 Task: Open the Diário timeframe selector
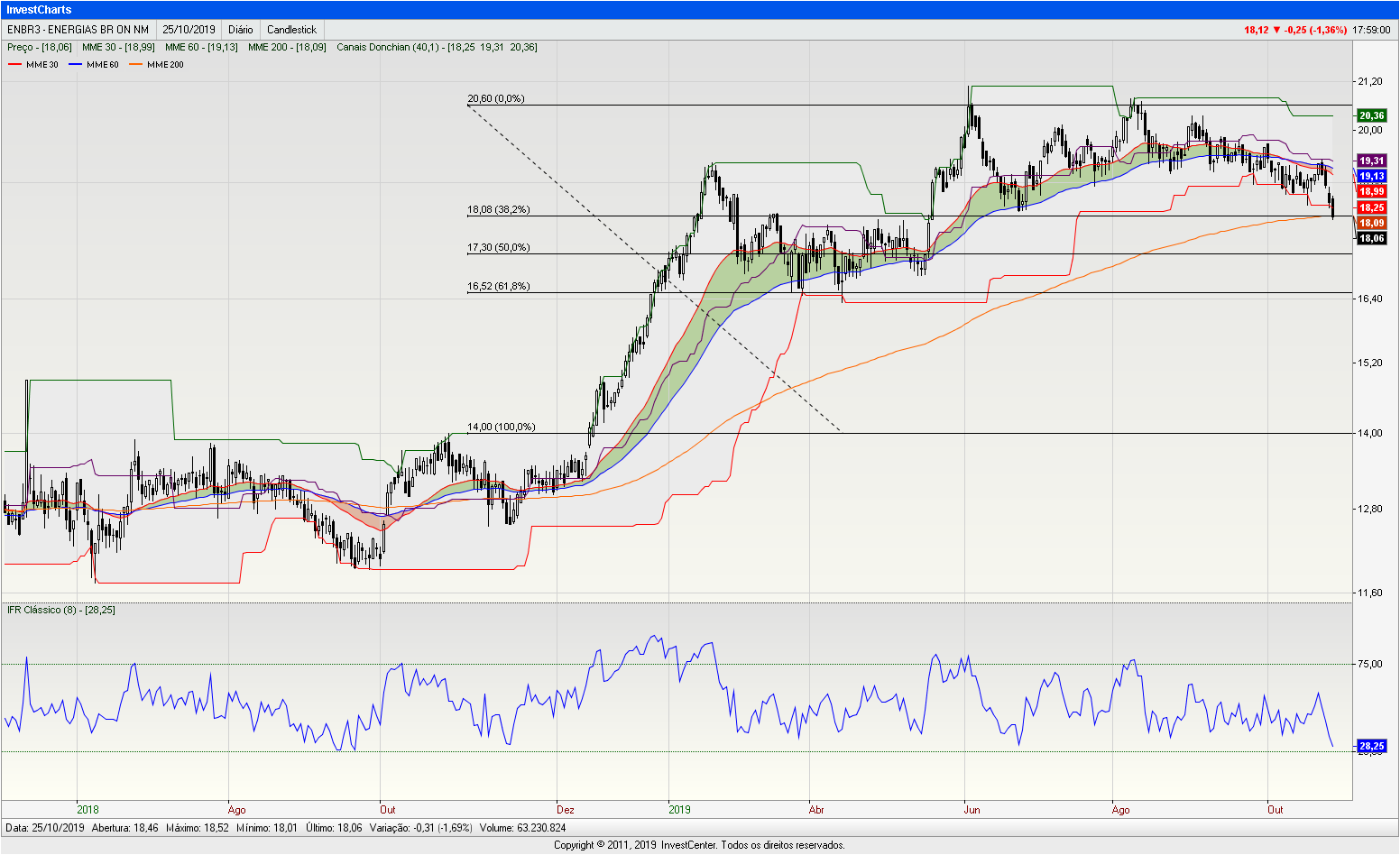[240, 30]
